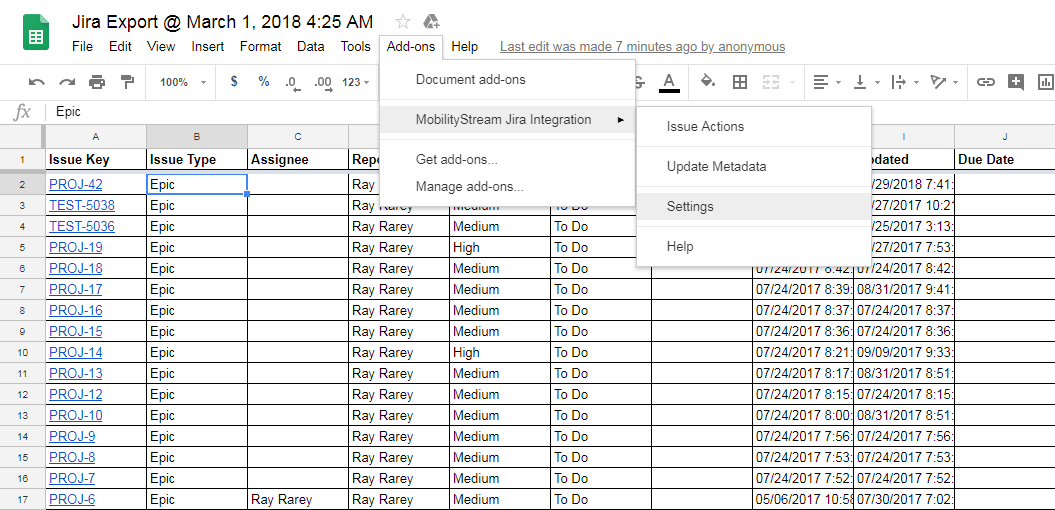The width and height of the screenshot is (1055, 510).
Task: Open the fill color bucket
Action: tap(708, 82)
